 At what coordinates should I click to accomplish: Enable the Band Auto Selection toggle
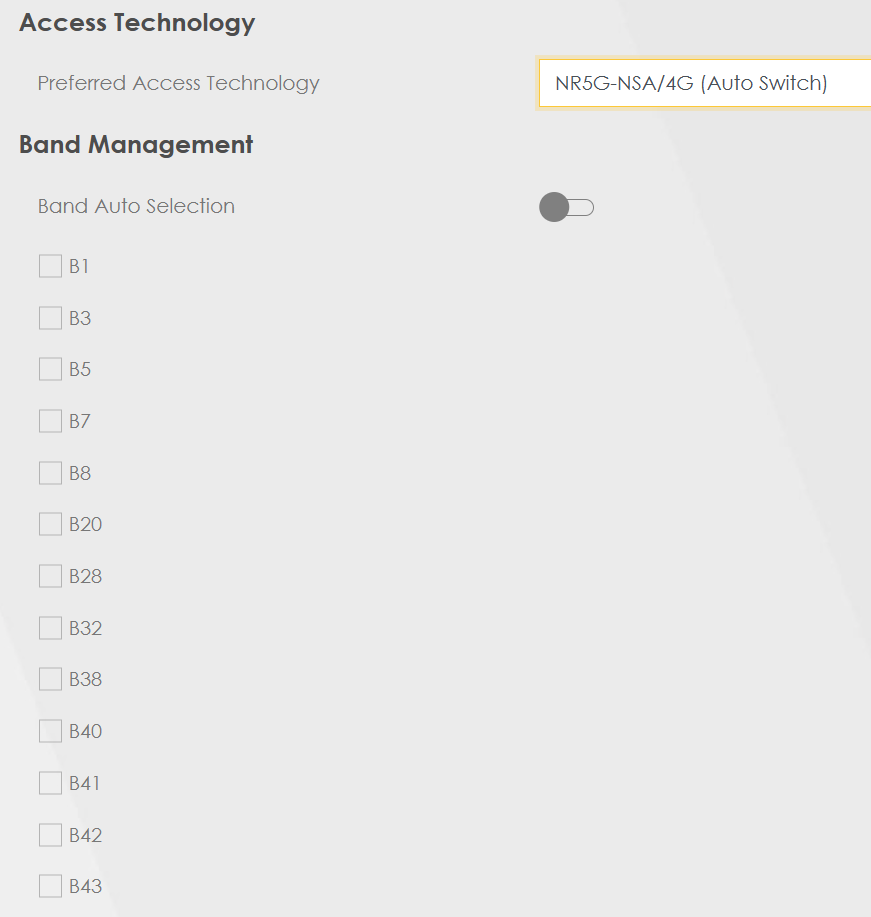point(566,207)
